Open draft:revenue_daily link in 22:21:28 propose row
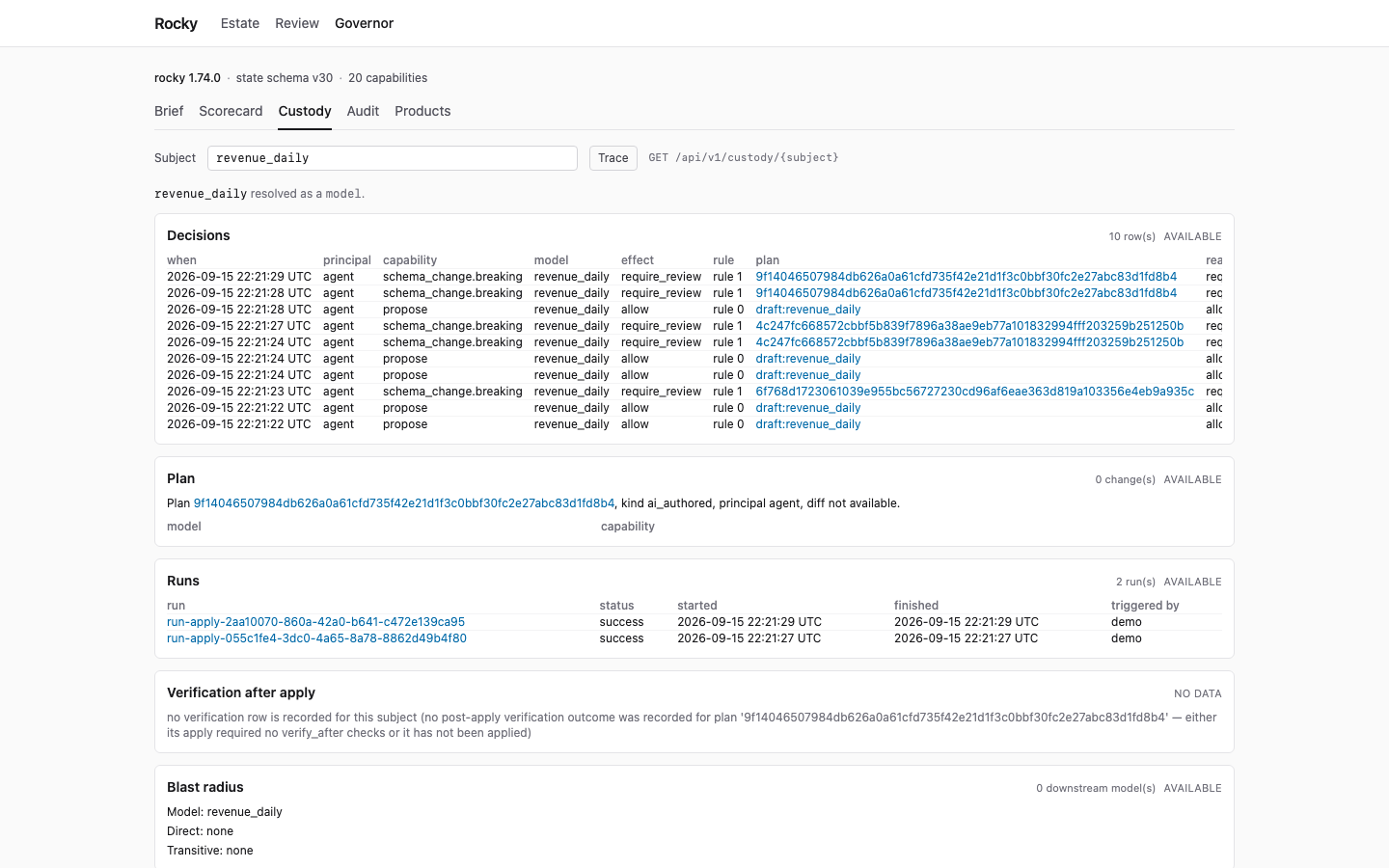This screenshot has height=868, width=1389. click(x=808, y=310)
